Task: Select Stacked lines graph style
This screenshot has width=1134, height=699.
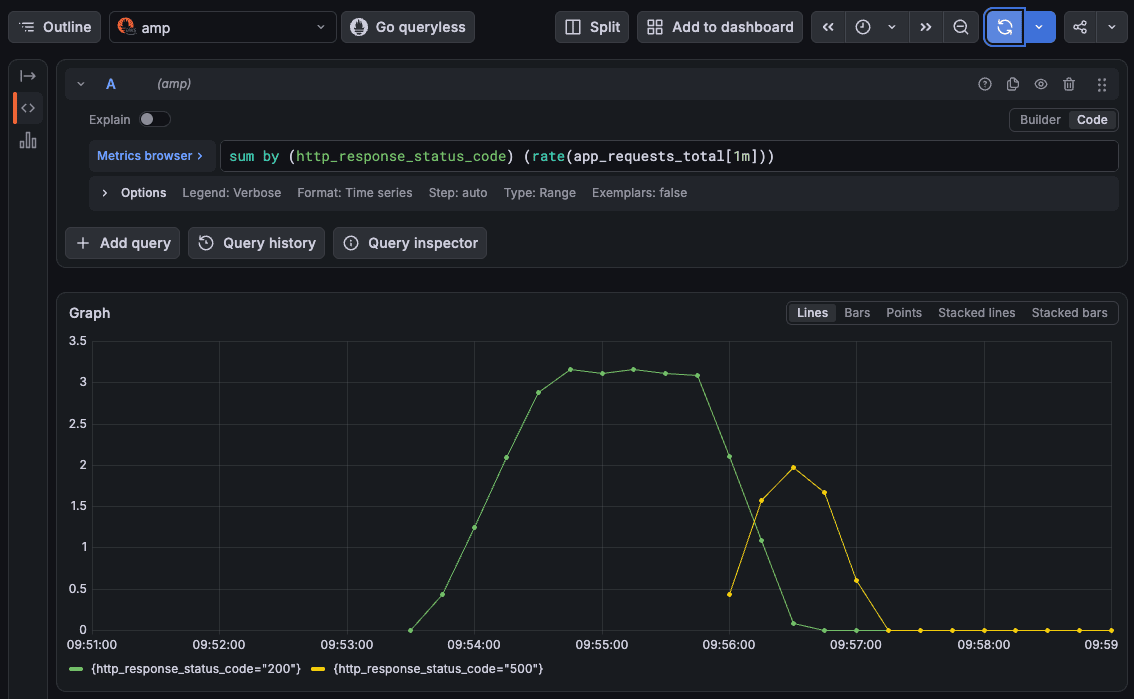Action: pos(976,313)
